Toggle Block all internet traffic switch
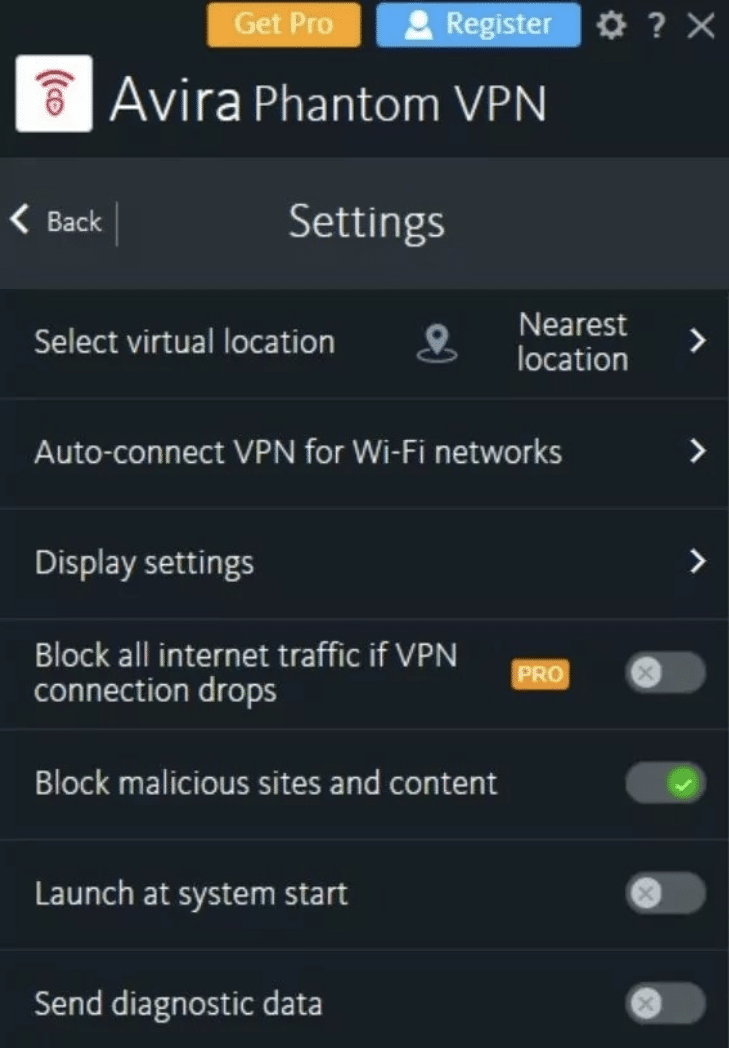The image size is (729, 1048). 666,672
